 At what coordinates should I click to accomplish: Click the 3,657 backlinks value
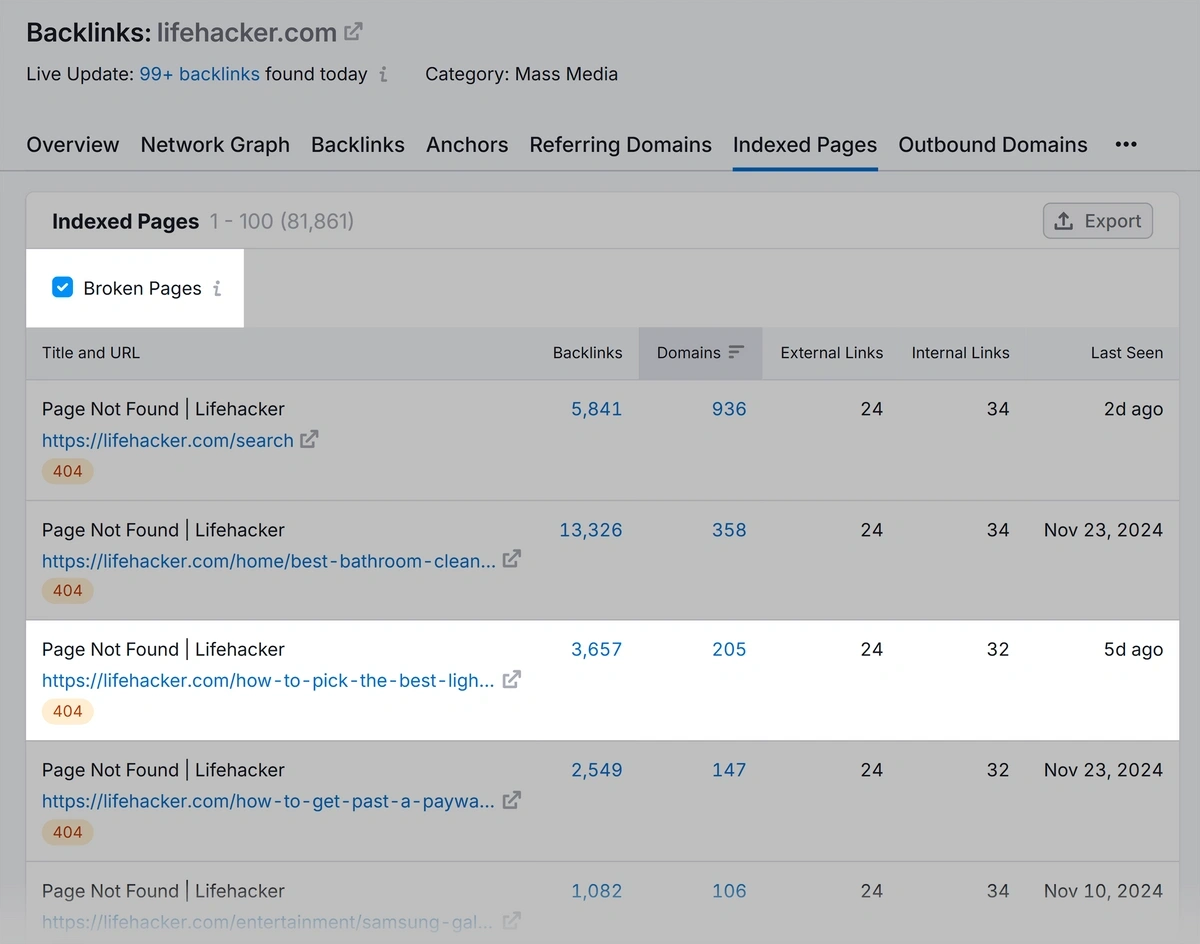click(x=597, y=649)
